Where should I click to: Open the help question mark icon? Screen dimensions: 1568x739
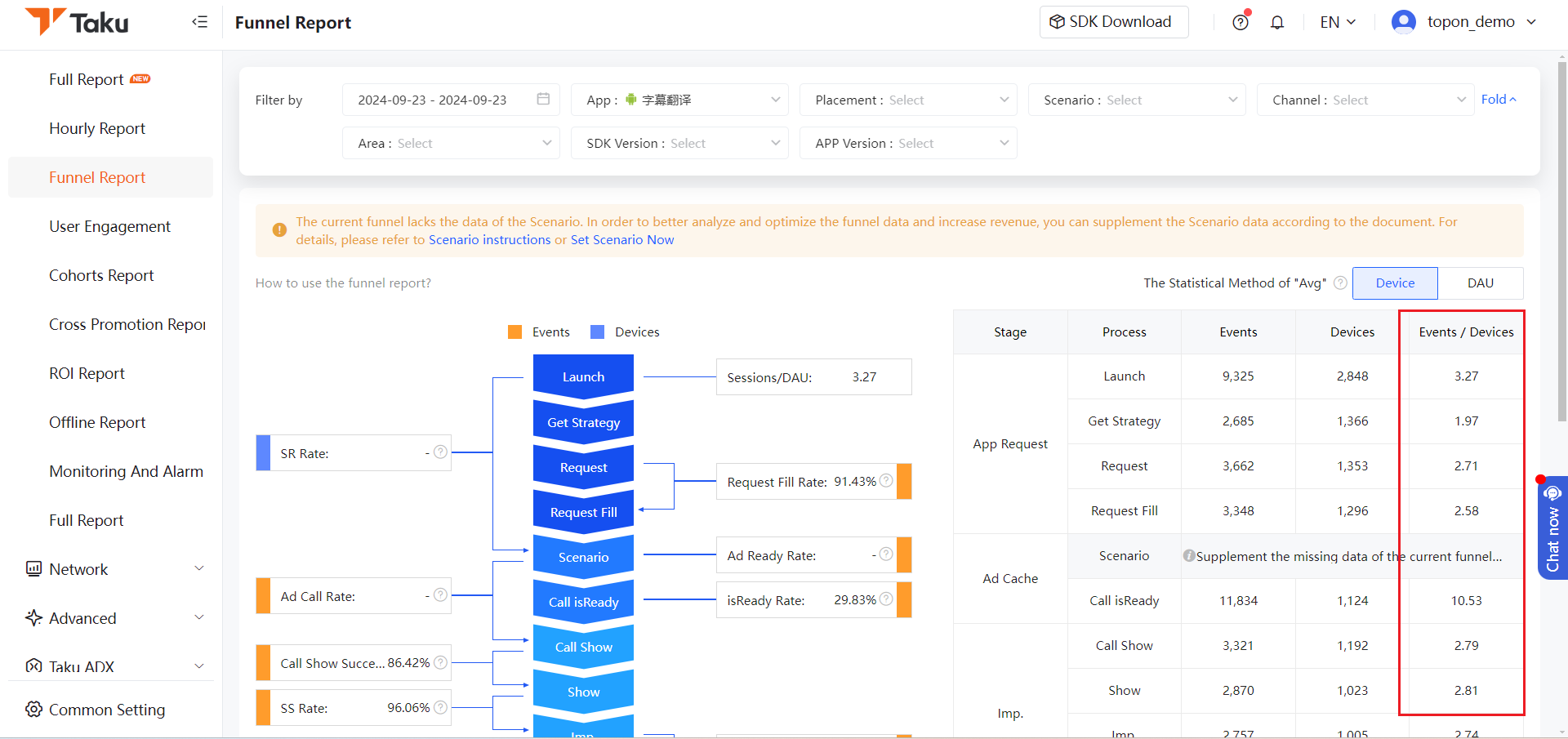tap(1241, 22)
